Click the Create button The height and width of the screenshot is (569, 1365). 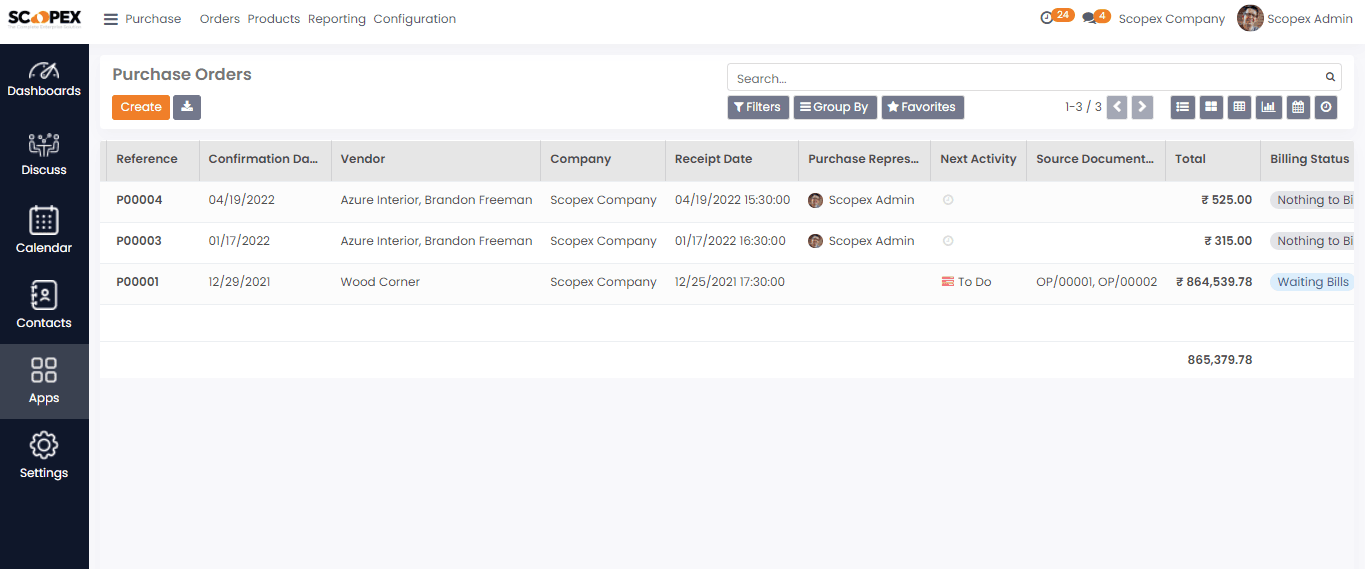click(x=141, y=107)
